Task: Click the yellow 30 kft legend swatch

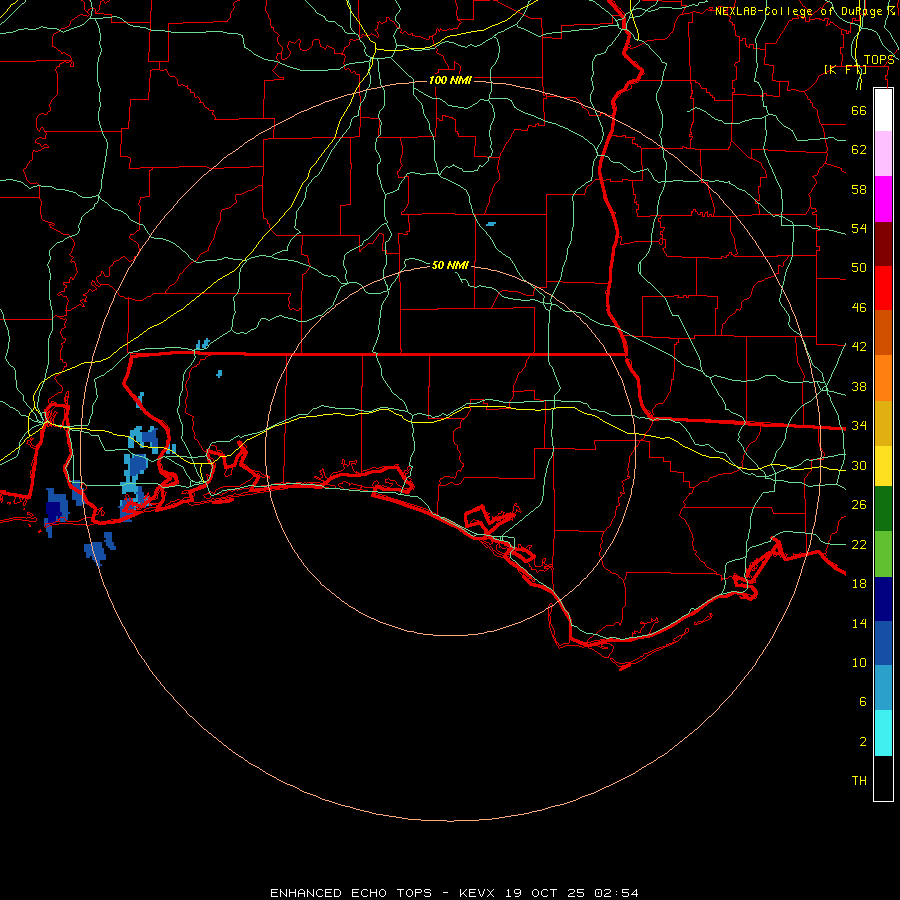Action: (x=883, y=466)
